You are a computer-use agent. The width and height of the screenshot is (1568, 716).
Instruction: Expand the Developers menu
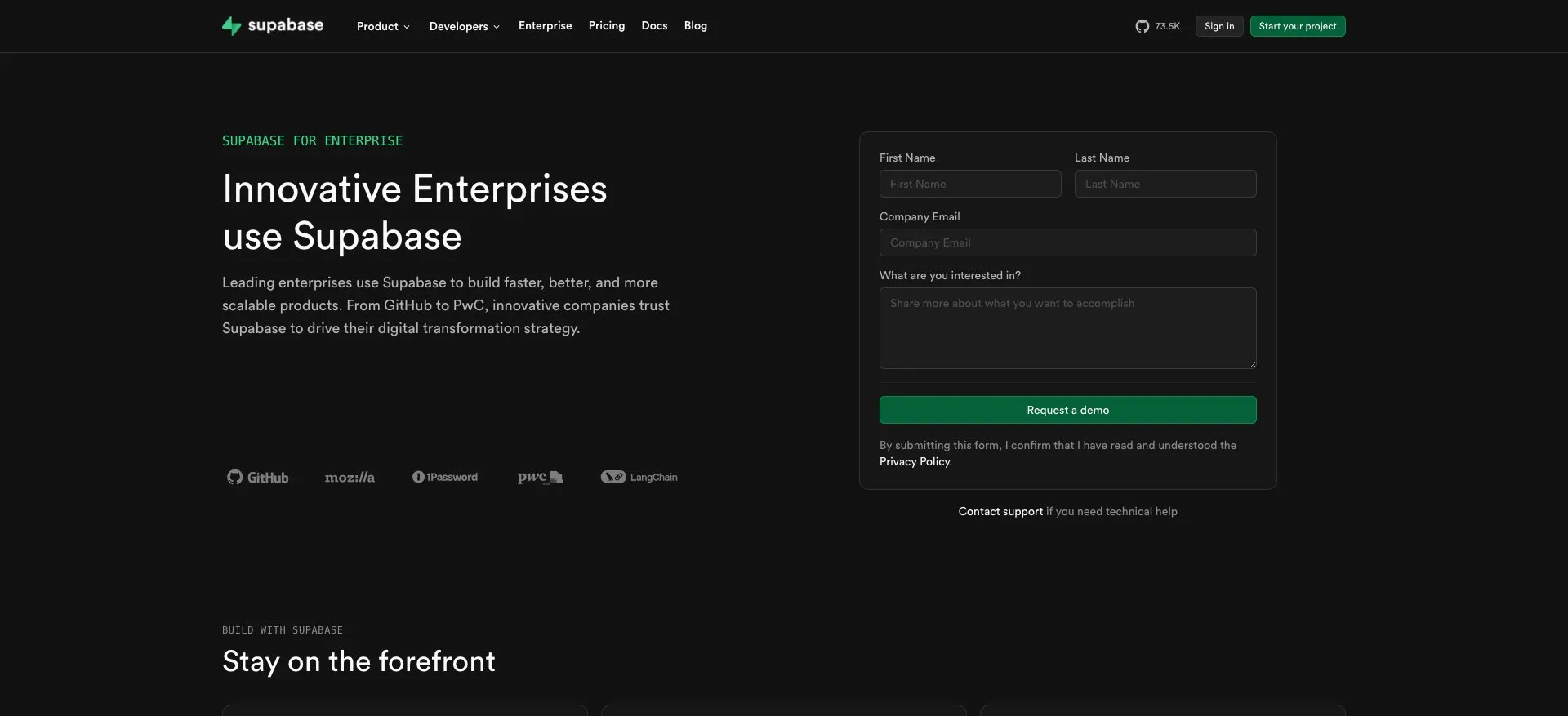(464, 26)
